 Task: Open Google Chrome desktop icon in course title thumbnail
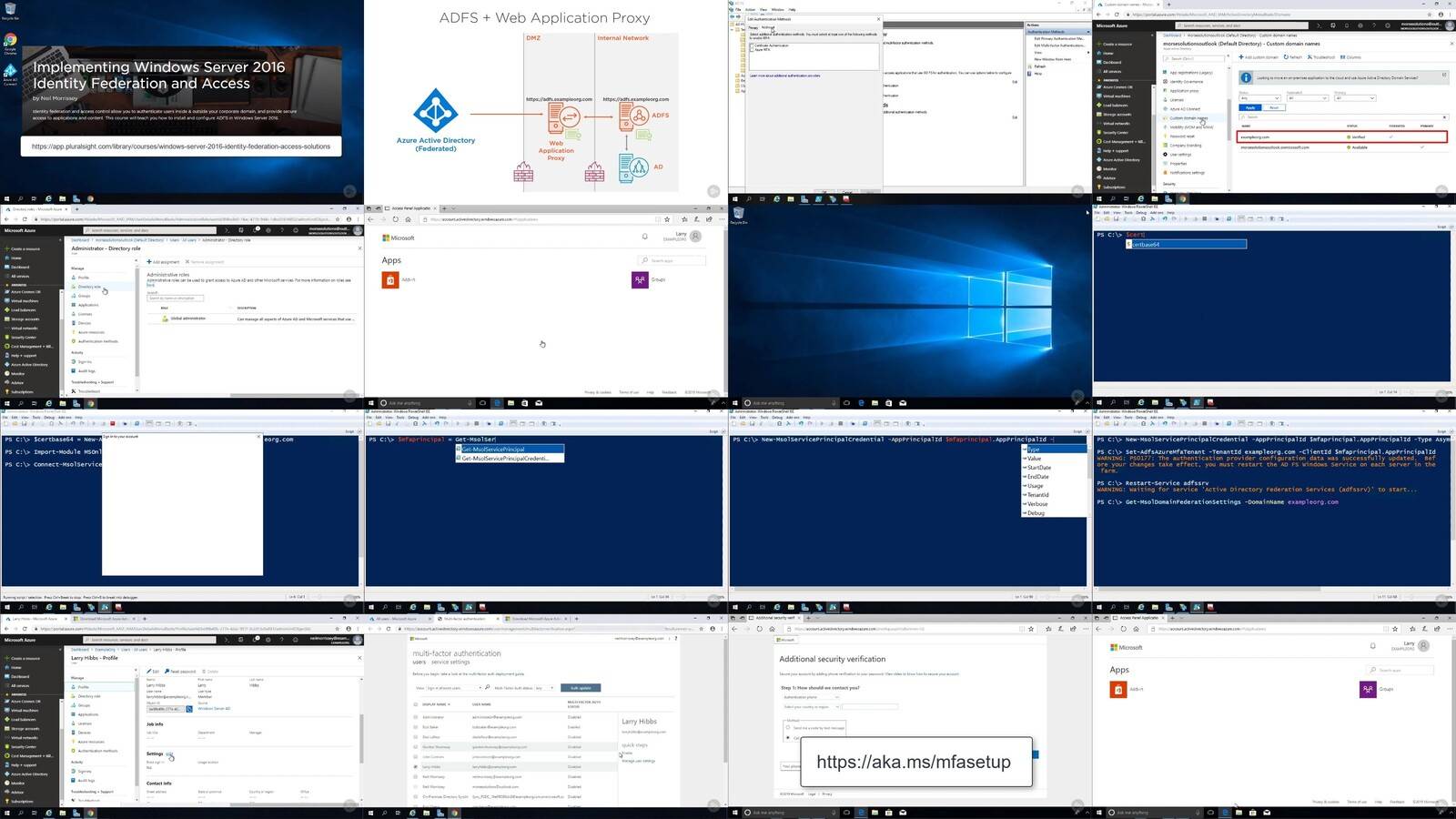click(10, 43)
